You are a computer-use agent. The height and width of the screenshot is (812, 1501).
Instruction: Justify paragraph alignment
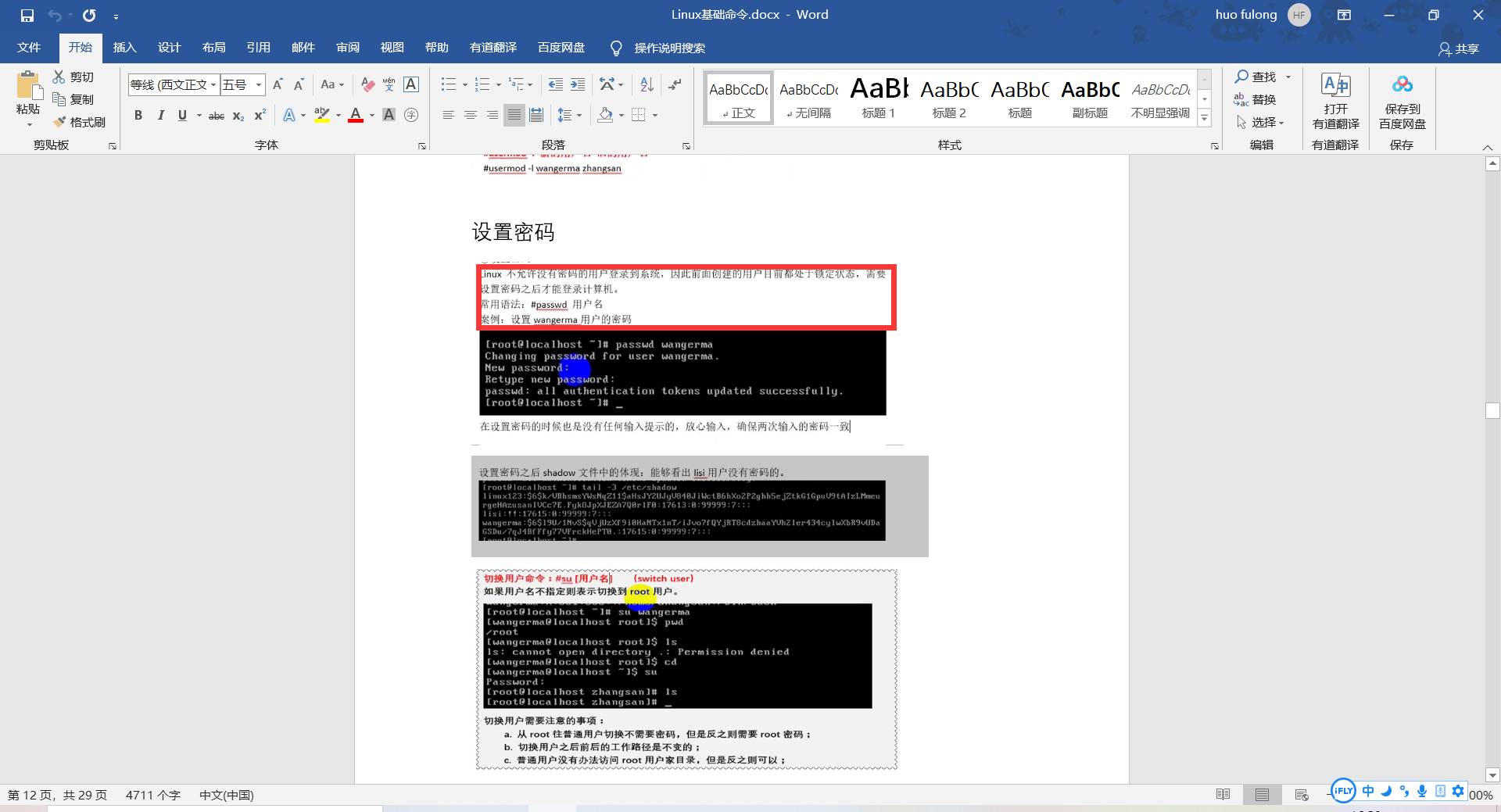click(514, 115)
